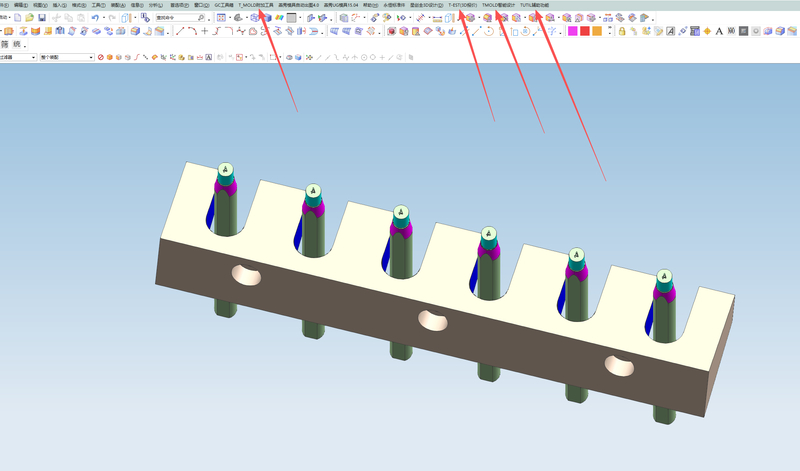Click the first orange block feature icon
Image resolution: width=800 pixels, height=471 pixels.
click(9, 31)
